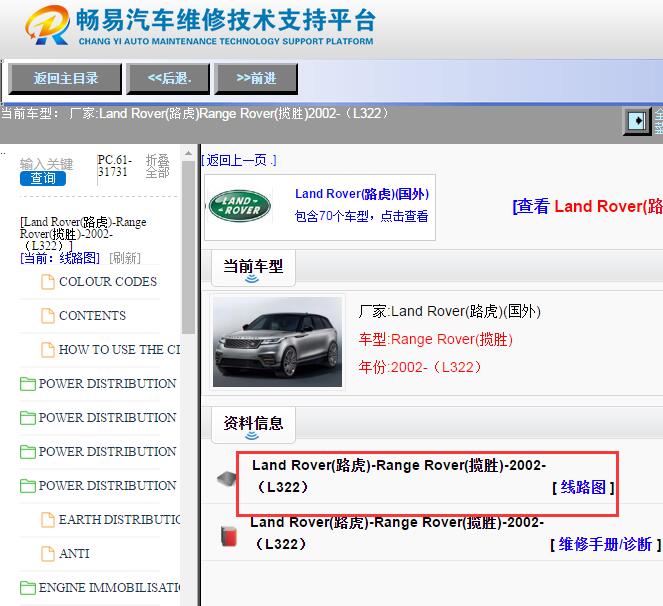Viewport: 663px width, 606px height.
Task: Click the Land Rover green oval logo
Action: click(x=240, y=206)
